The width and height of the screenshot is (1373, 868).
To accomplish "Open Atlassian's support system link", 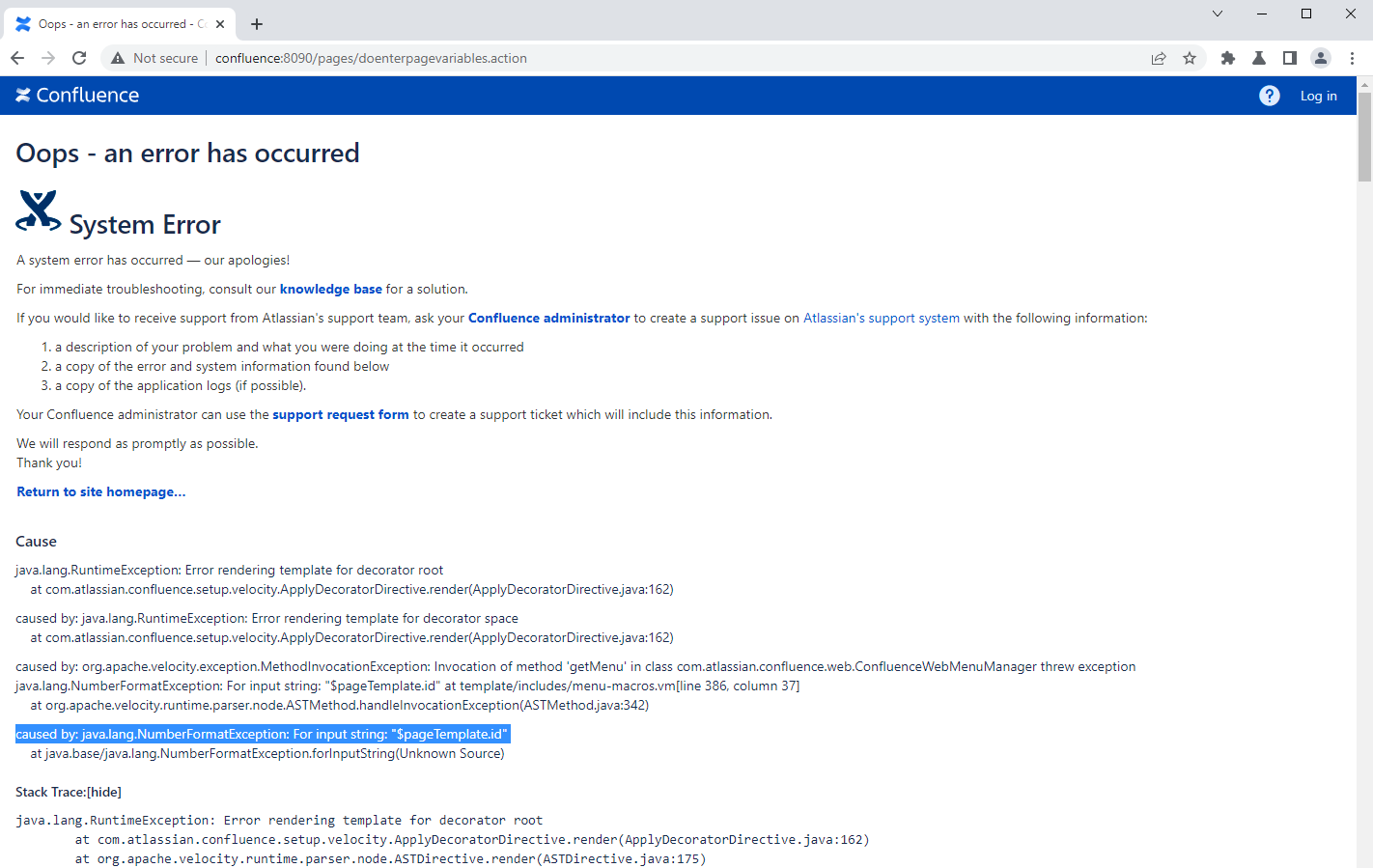I will (882, 318).
